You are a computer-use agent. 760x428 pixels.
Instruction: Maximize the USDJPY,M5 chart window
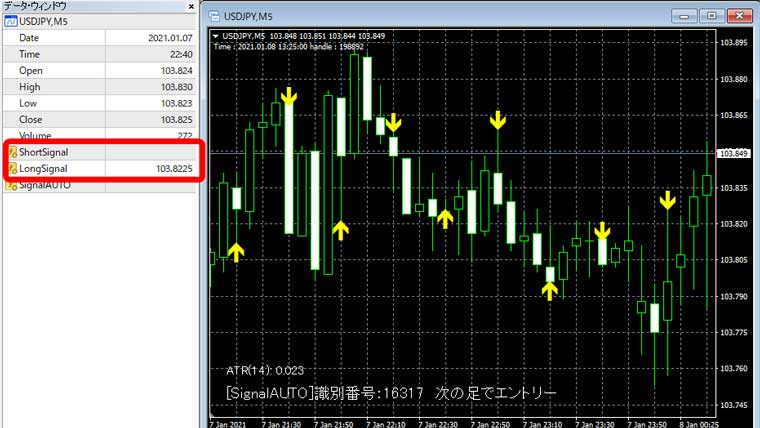click(712, 15)
